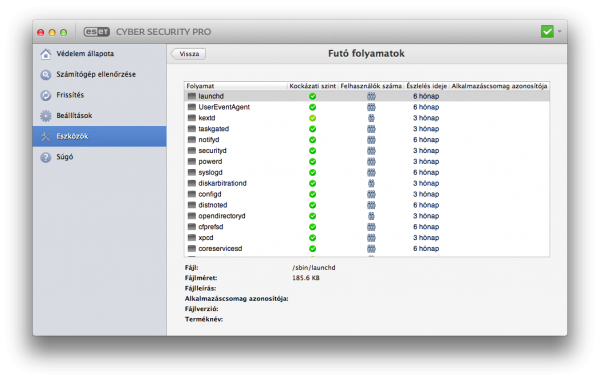
Task: Select the taskgated process name
Action: pyautogui.click(x=214, y=129)
